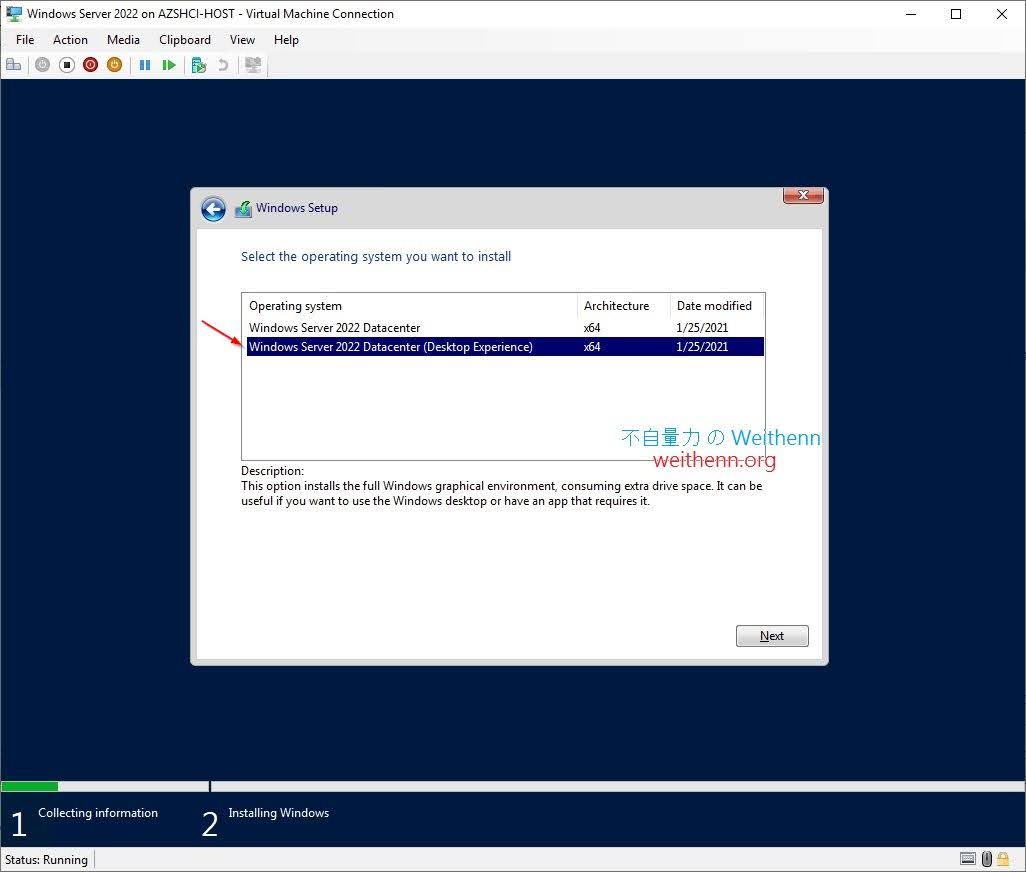Open the Action menu

[70, 40]
